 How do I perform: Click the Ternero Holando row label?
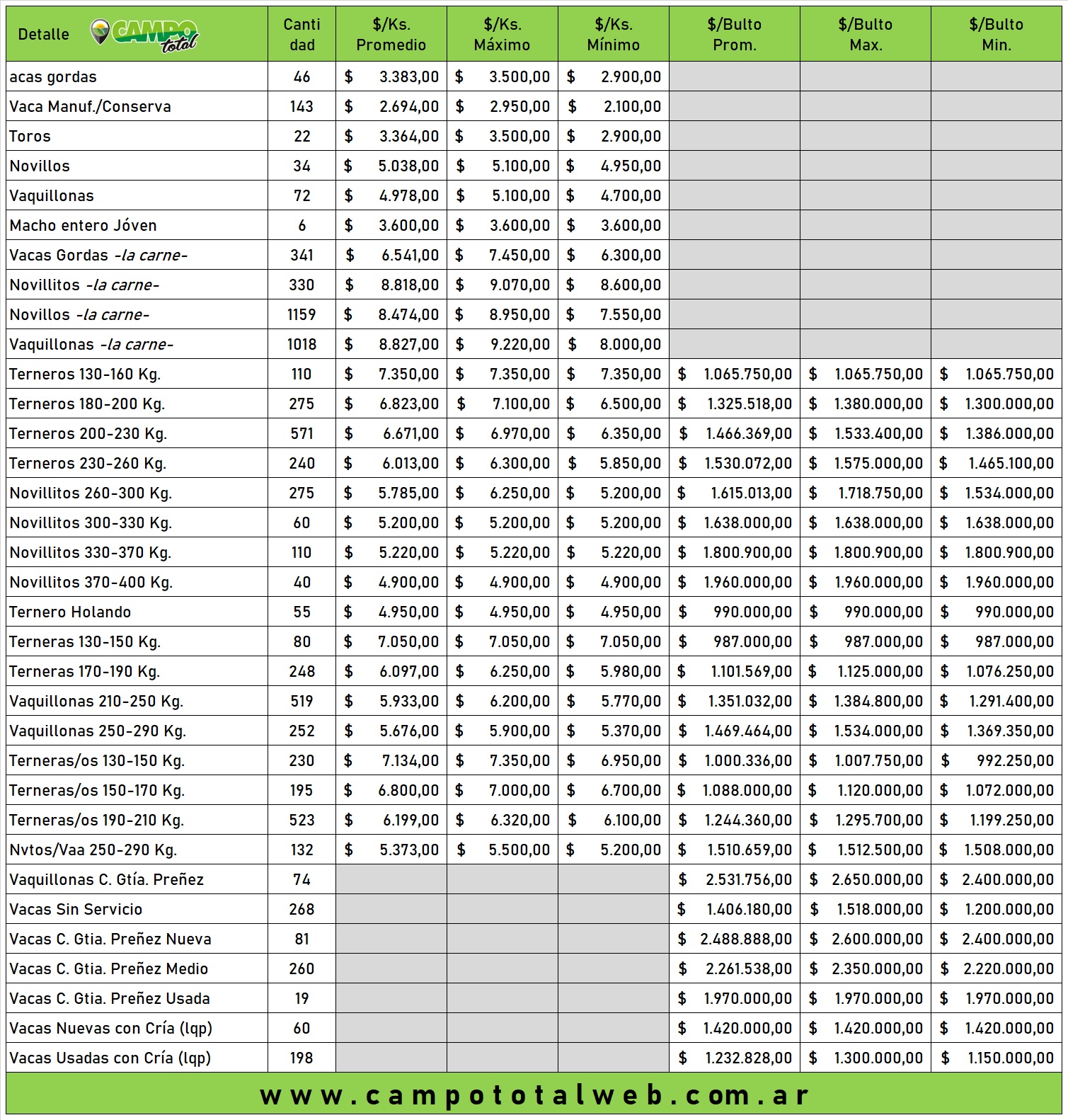tap(70, 612)
